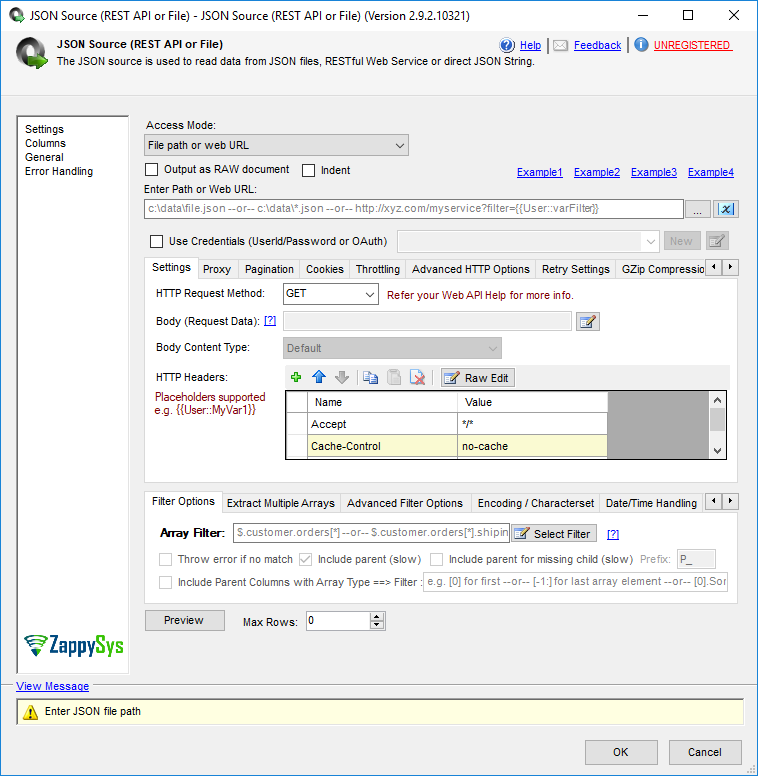Viewport: 758px width, 776px height.
Task: Click the UNREGISTERED link
Action: coord(692,46)
